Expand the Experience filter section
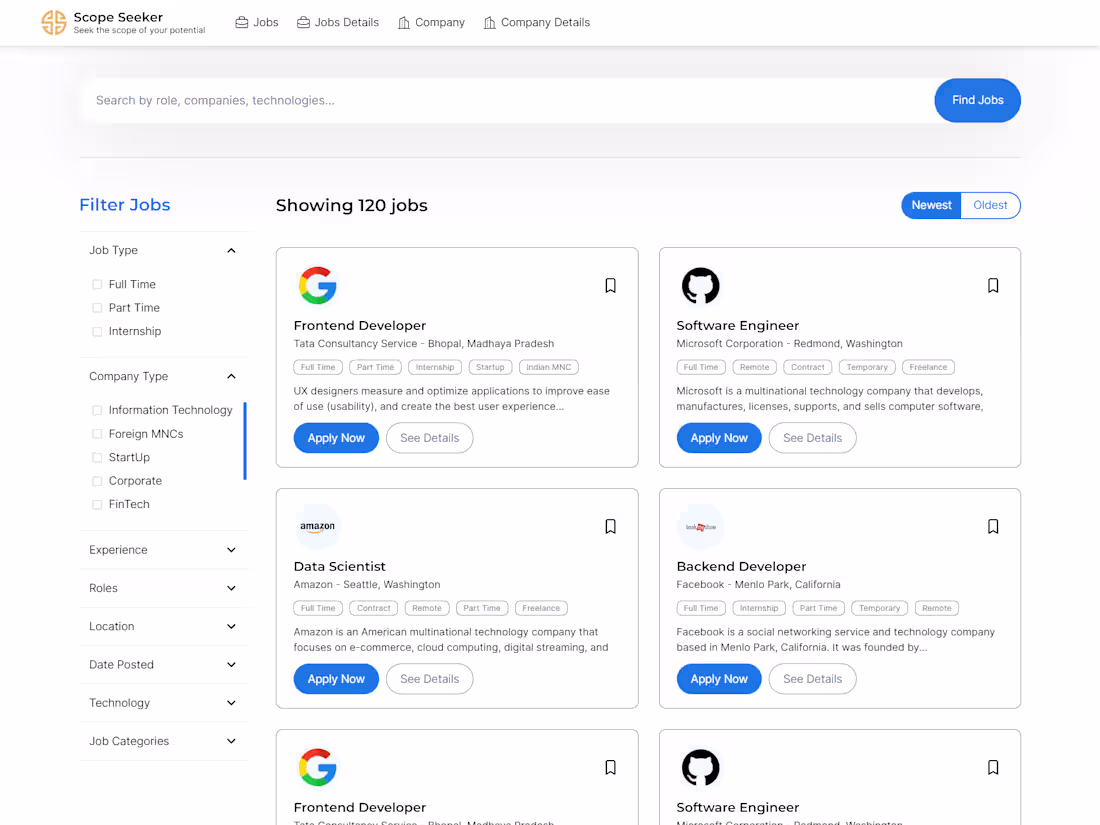Viewport: 1100px width, 825px height. pos(231,550)
